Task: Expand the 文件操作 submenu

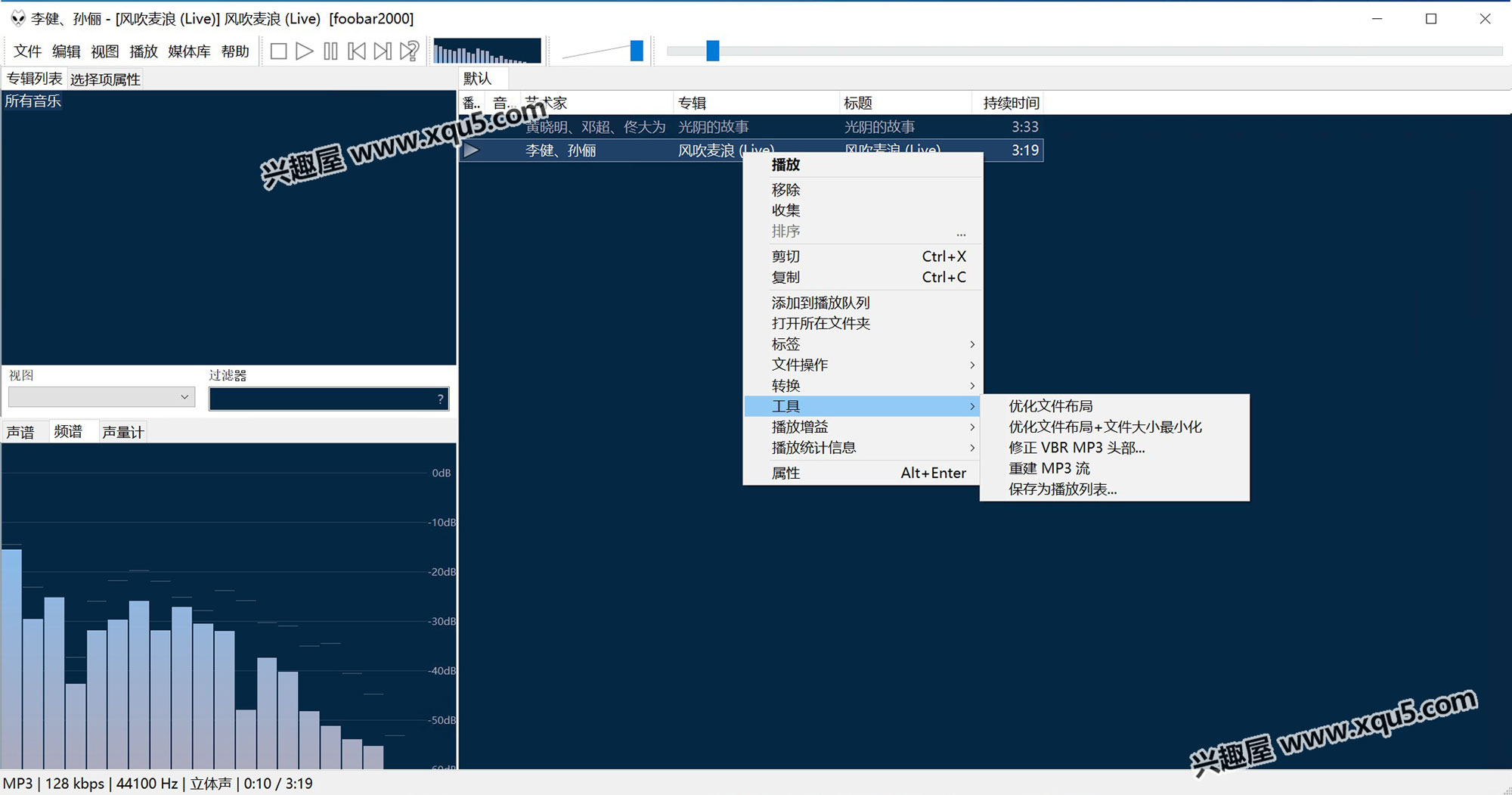Action: [863, 365]
